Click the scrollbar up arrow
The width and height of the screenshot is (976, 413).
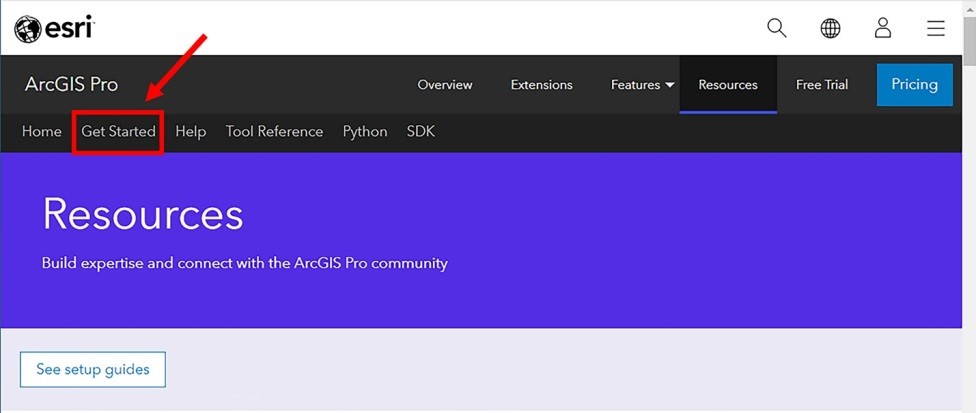click(969, 7)
